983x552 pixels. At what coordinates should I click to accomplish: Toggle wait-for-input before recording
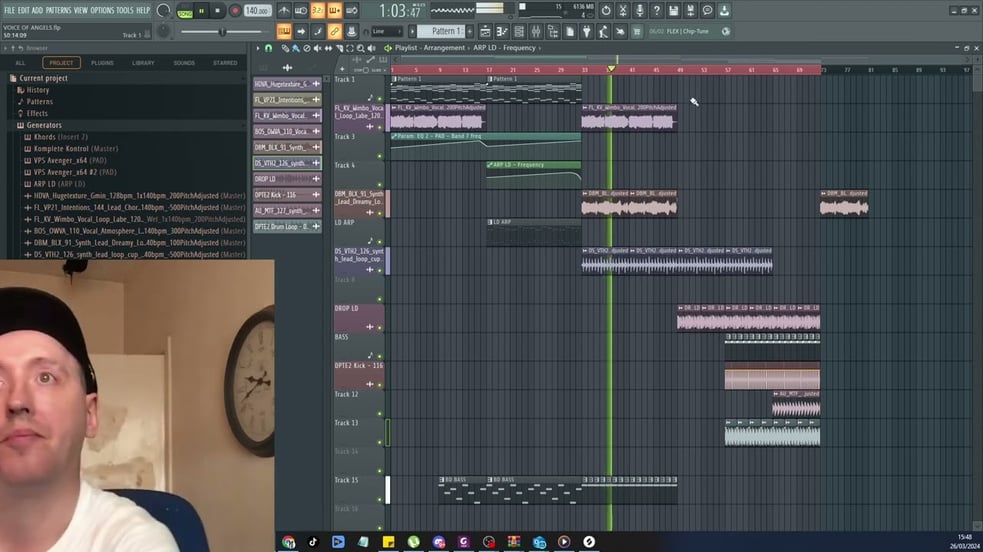[x=301, y=11]
